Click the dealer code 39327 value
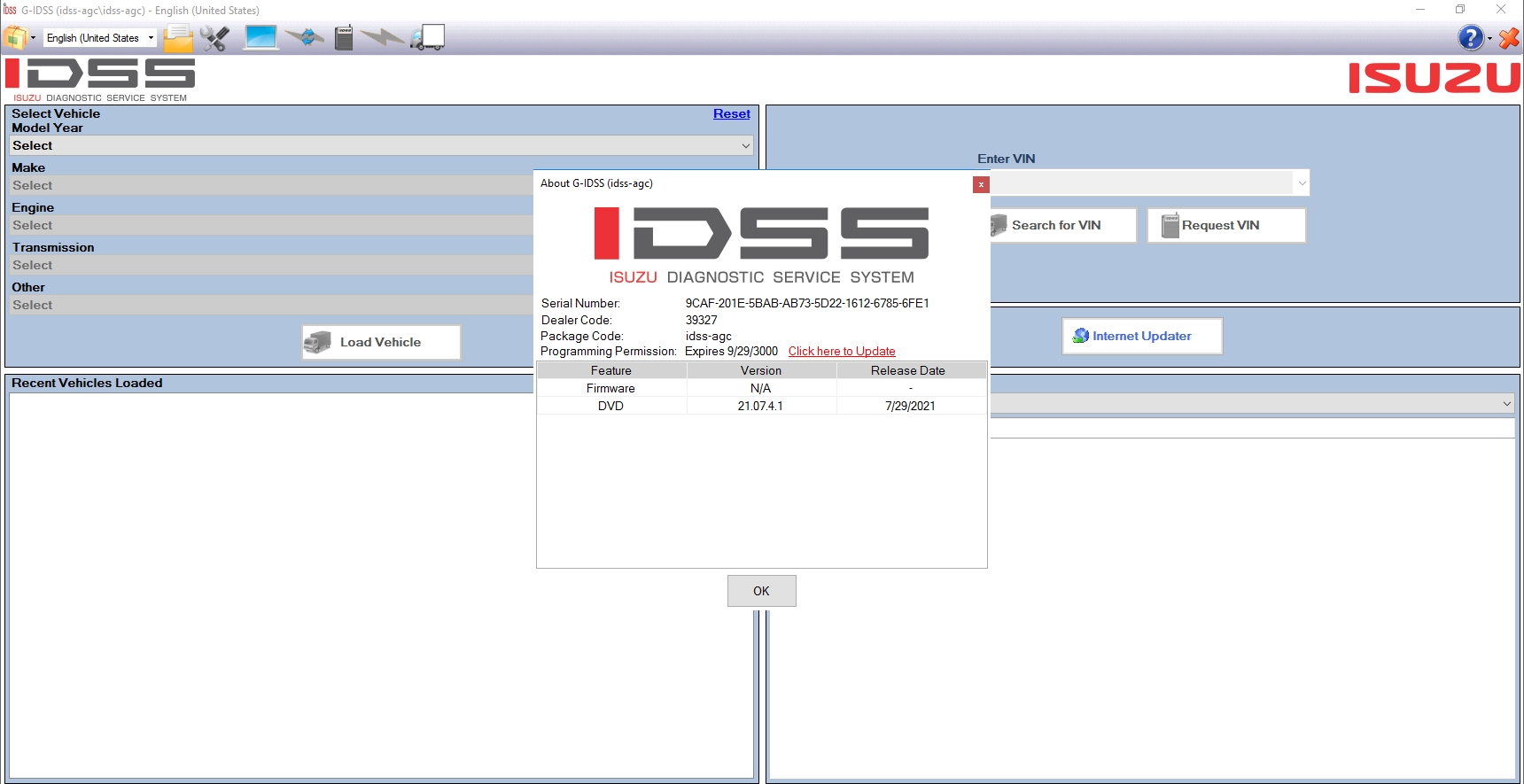Image resolution: width=1524 pixels, height=784 pixels. [x=701, y=320]
